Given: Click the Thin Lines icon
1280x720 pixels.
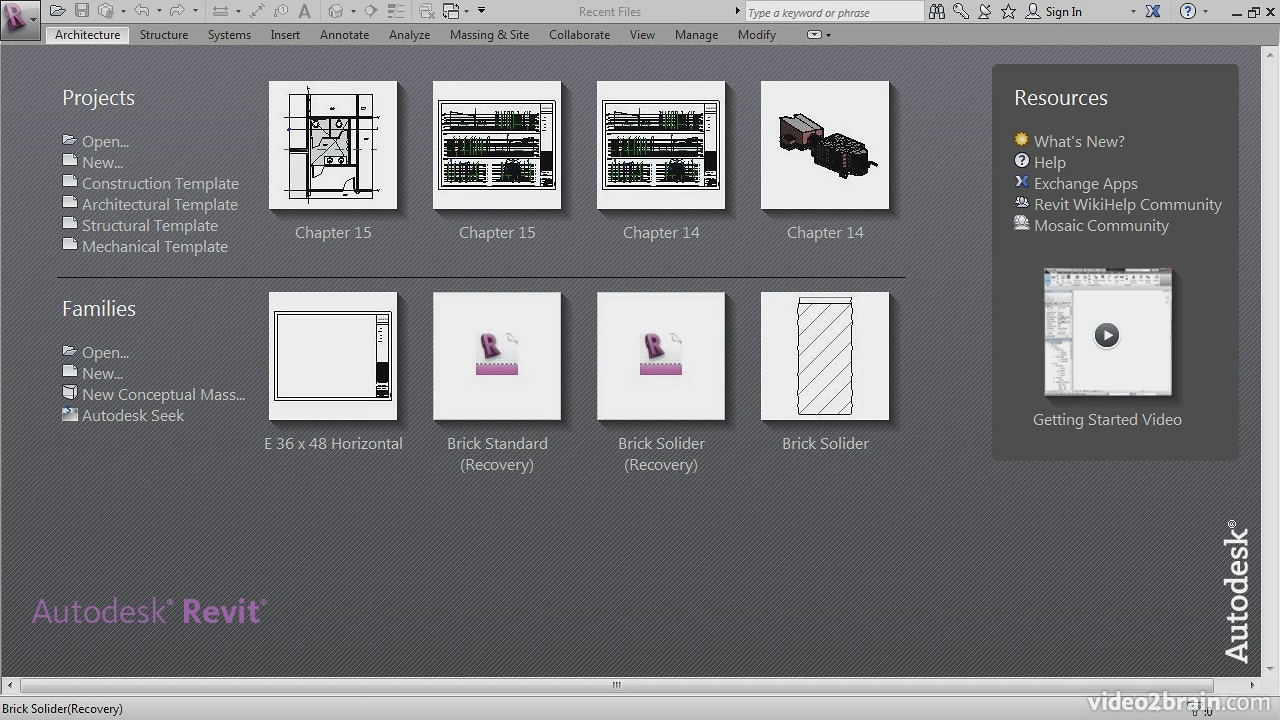Looking at the screenshot, I should pyautogui.click(x=396, y=11).
